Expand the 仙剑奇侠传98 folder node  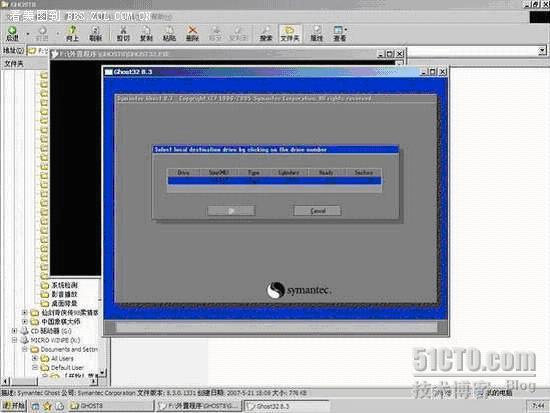25,312
